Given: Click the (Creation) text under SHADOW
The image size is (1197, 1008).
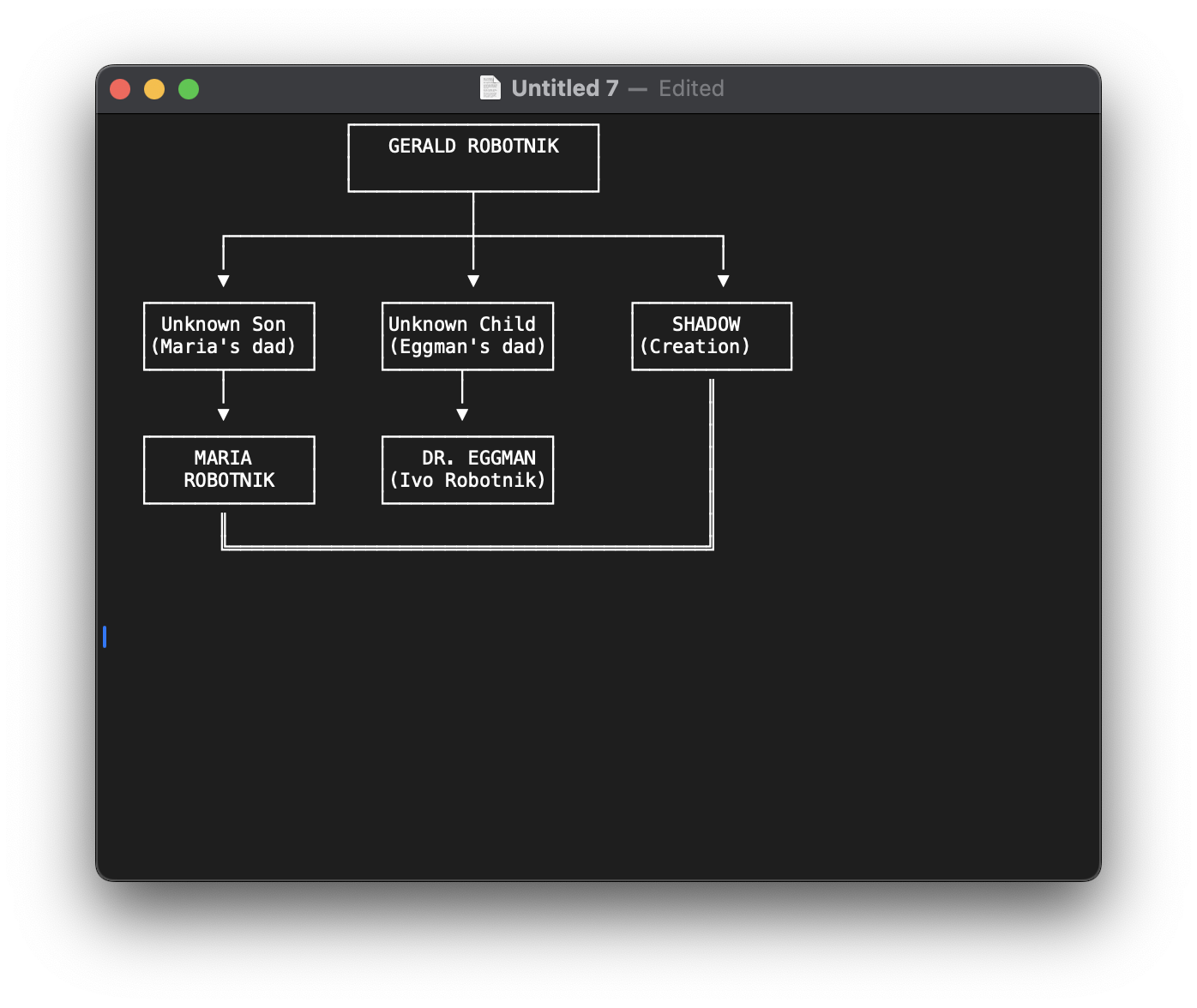Looking at the screenshot, I should coord(695,346).
